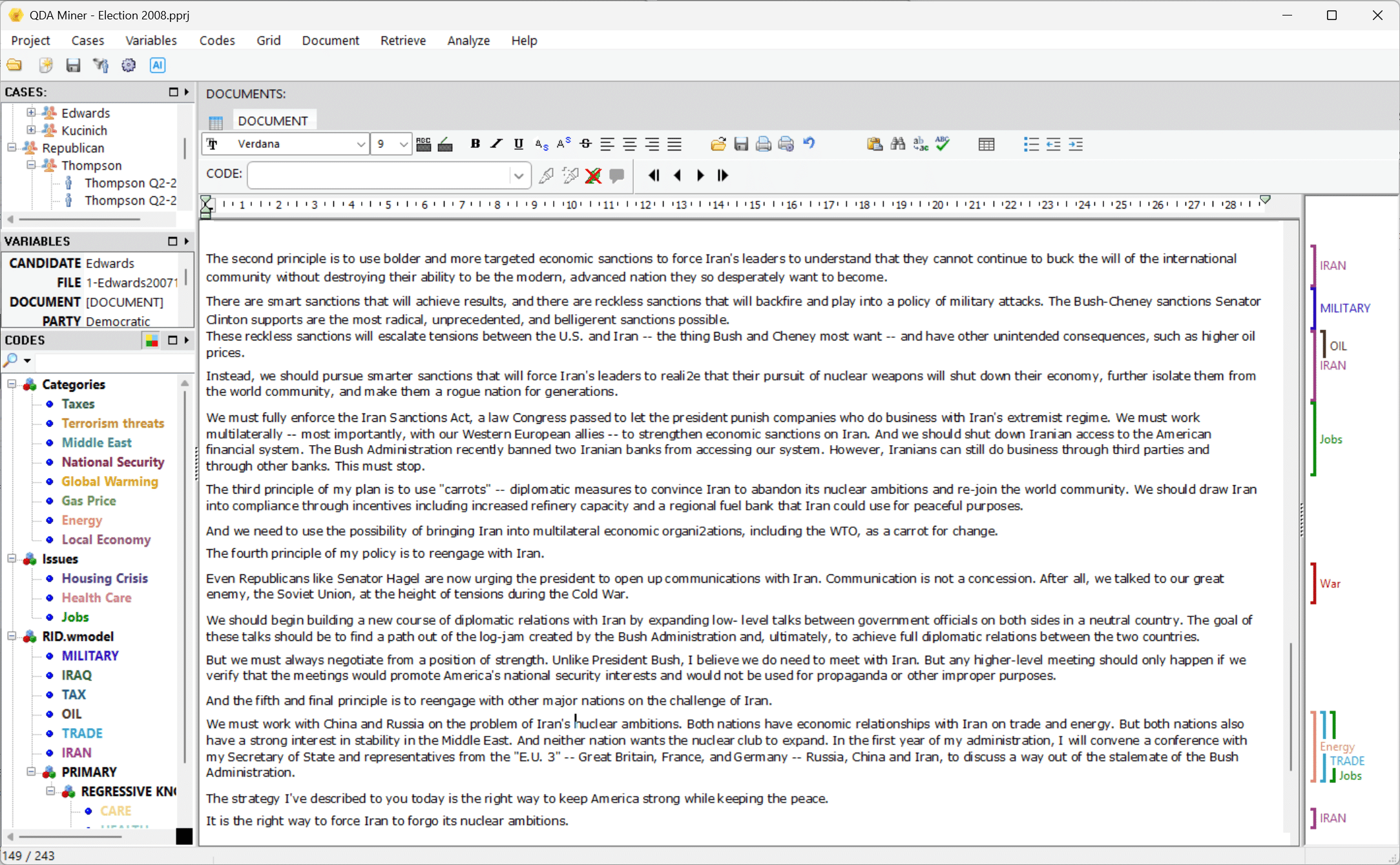Select the Terrorism threats code
Viewport: 1400px width, 865px height.
[x=112, y=423]
